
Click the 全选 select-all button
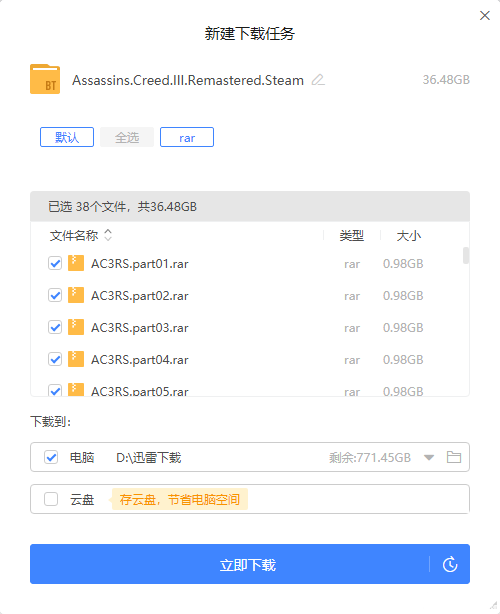click(127, 137)
